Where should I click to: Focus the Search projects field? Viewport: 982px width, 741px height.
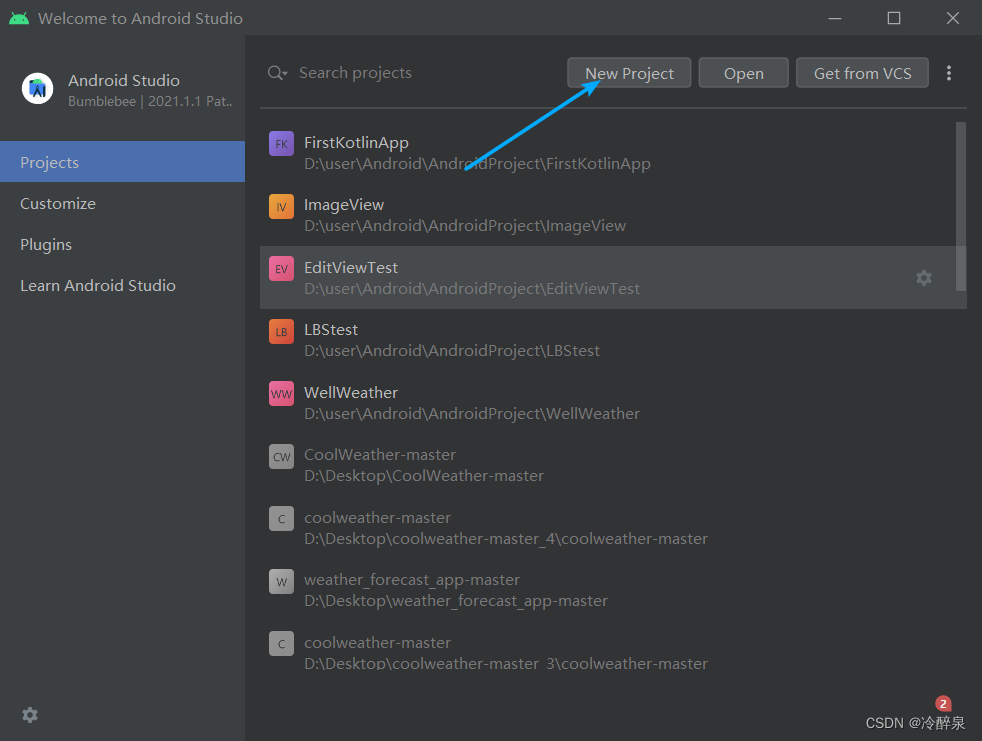tap(413, 73)
